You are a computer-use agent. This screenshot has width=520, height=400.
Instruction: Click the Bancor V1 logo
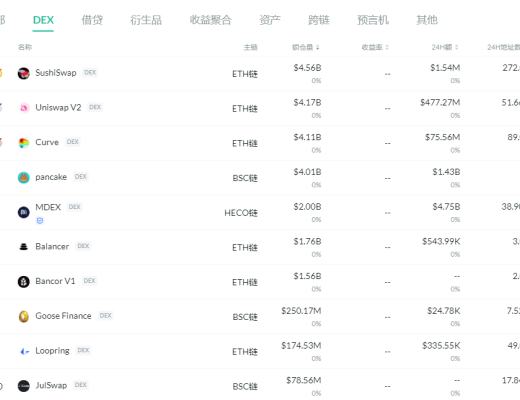pos(24,282)
